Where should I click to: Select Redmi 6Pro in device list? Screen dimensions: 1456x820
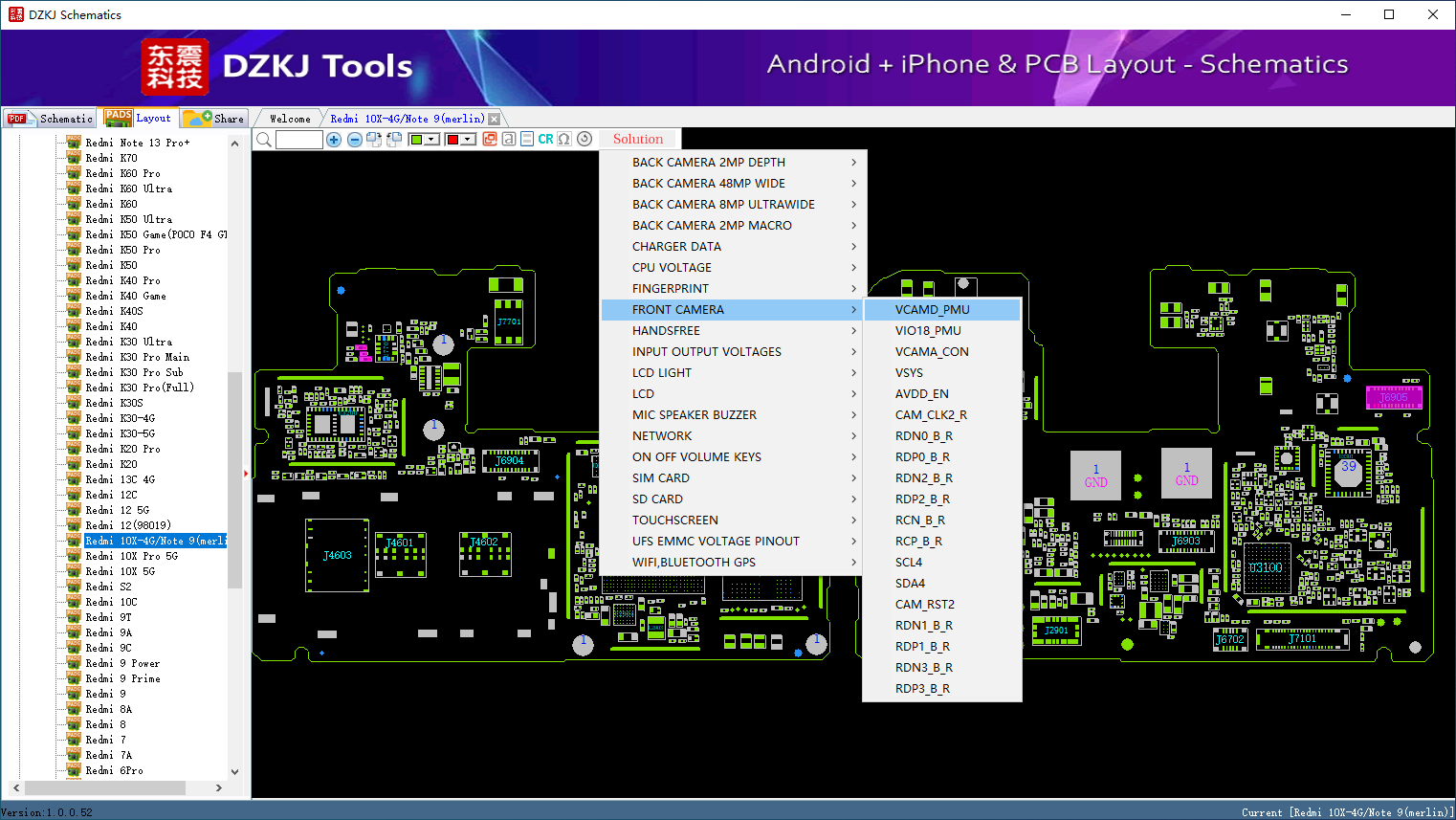(x=114, y=770)
